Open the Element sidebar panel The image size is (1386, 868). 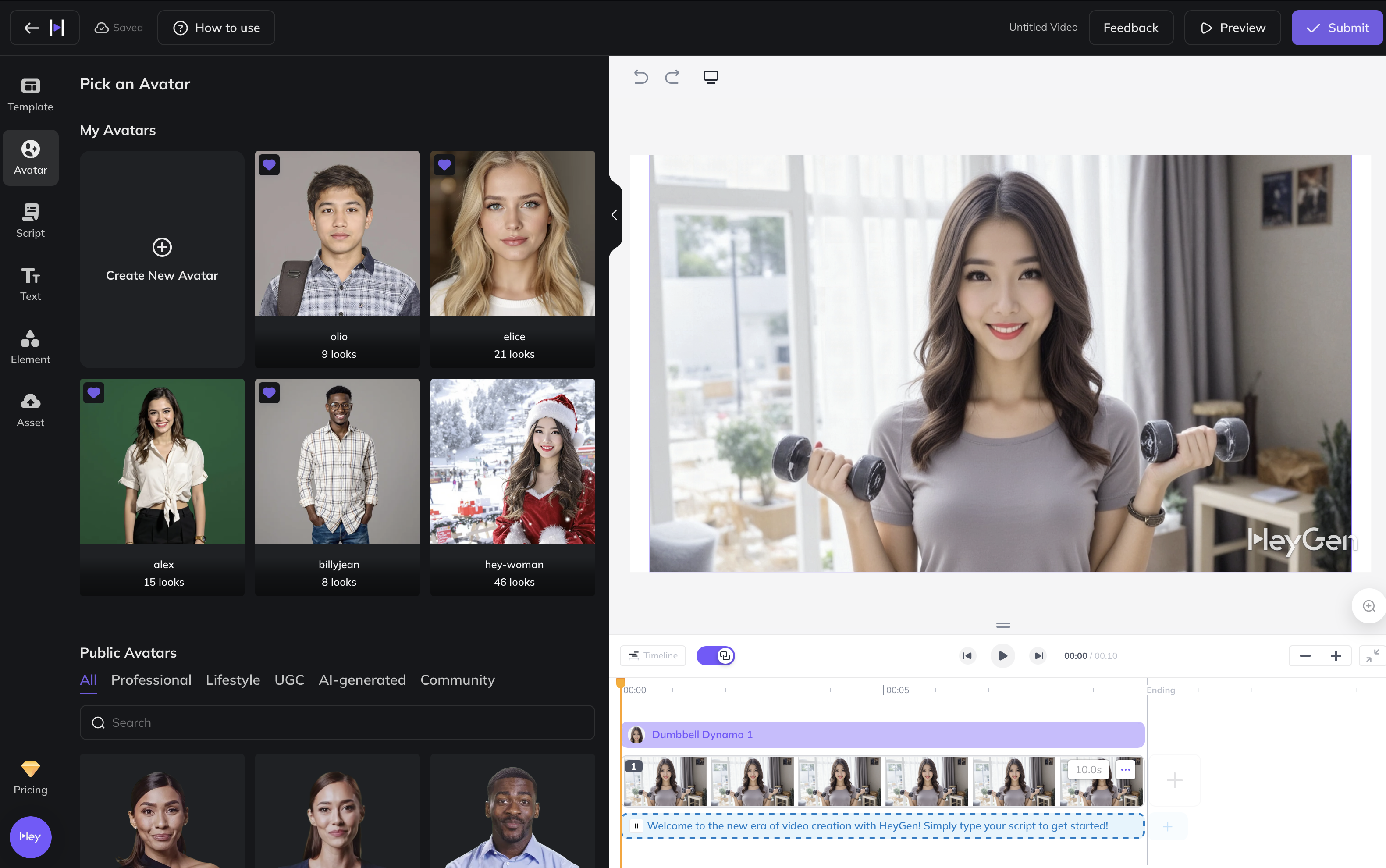(30, 347)
